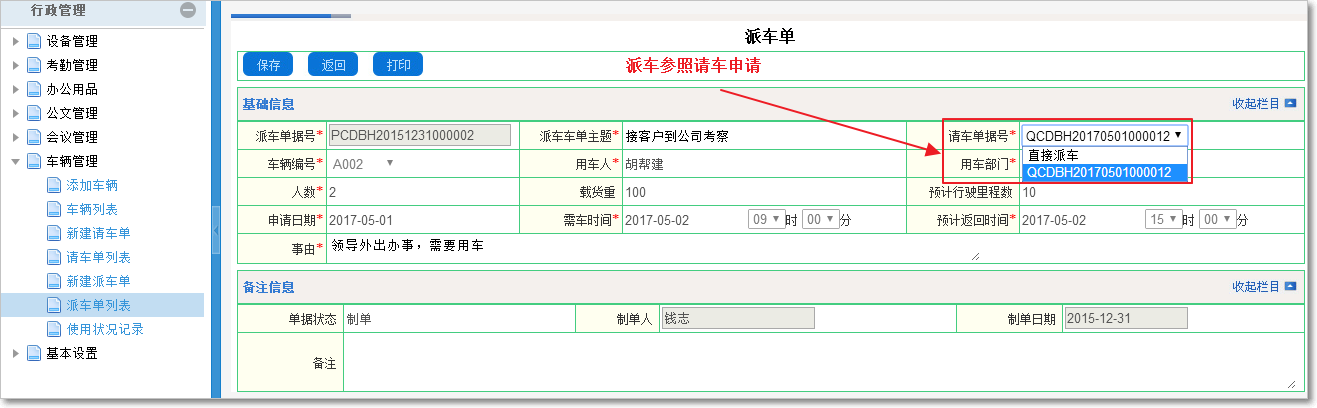Open the 需车时间 hour dropdown
The height and width of the screenshot is (408, 1317).
(x=762, y=219)
